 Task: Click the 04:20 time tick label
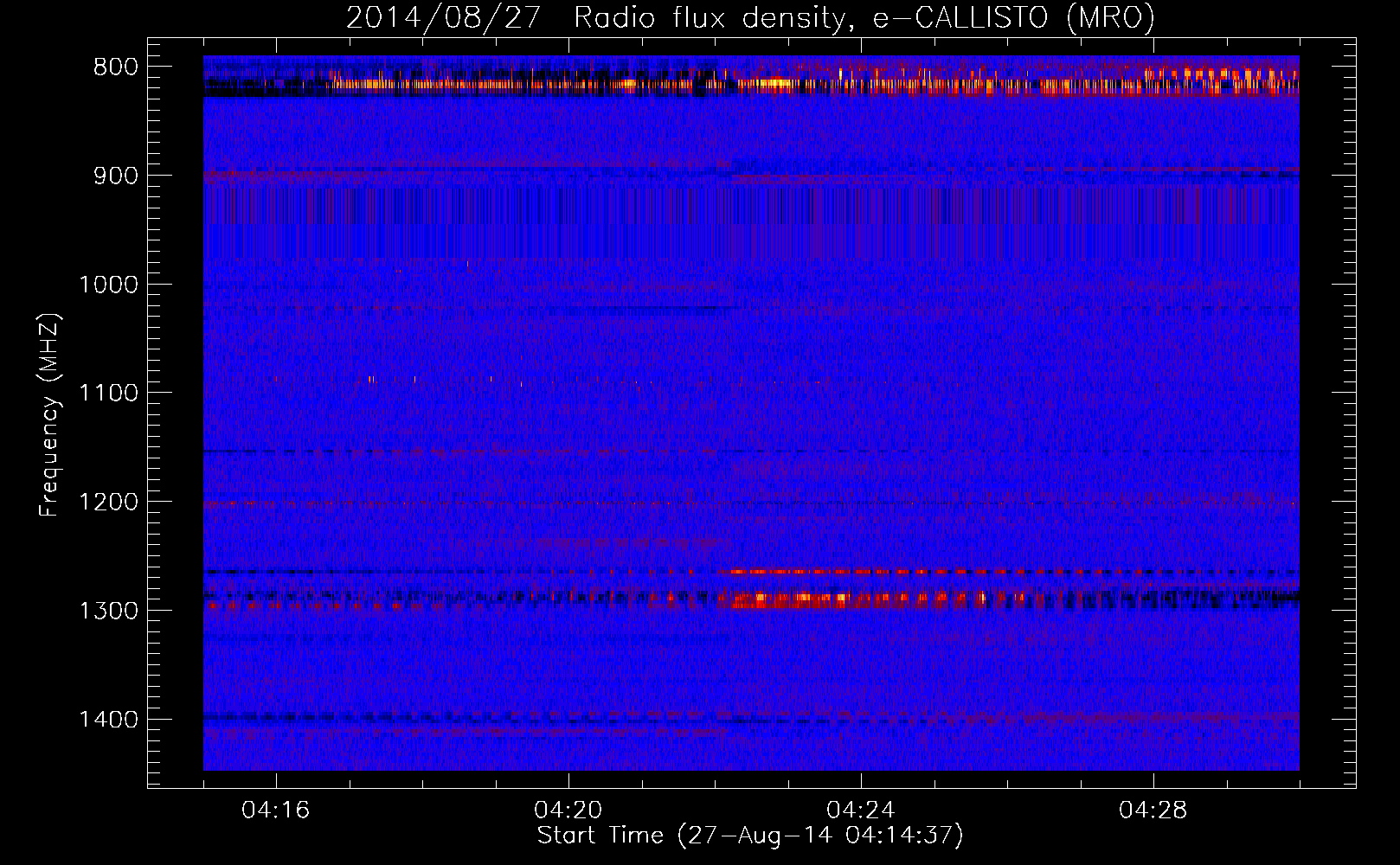tap(568, 811)
